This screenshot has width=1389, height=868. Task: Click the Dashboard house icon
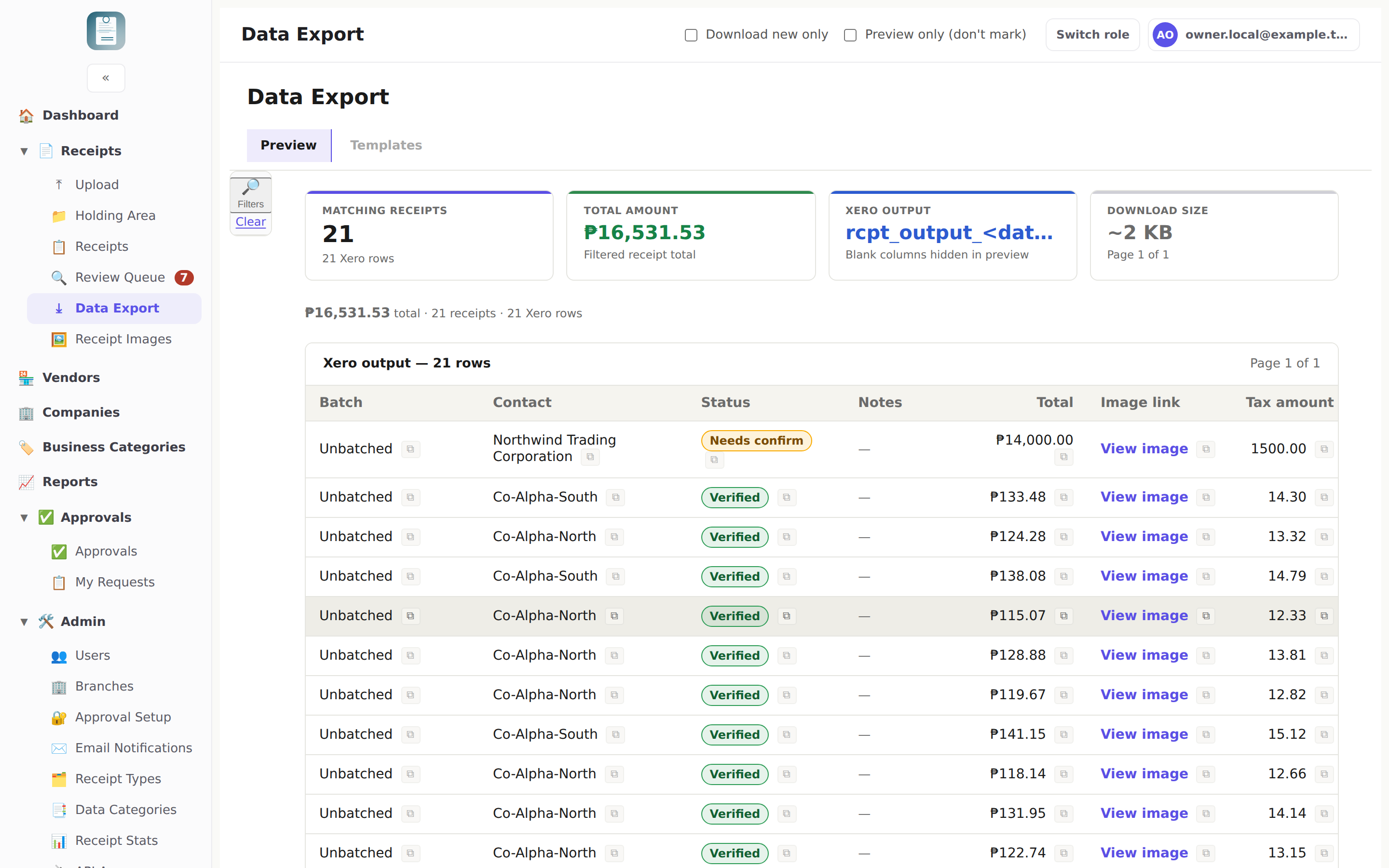pyautogui.click(x=27, y=115)
